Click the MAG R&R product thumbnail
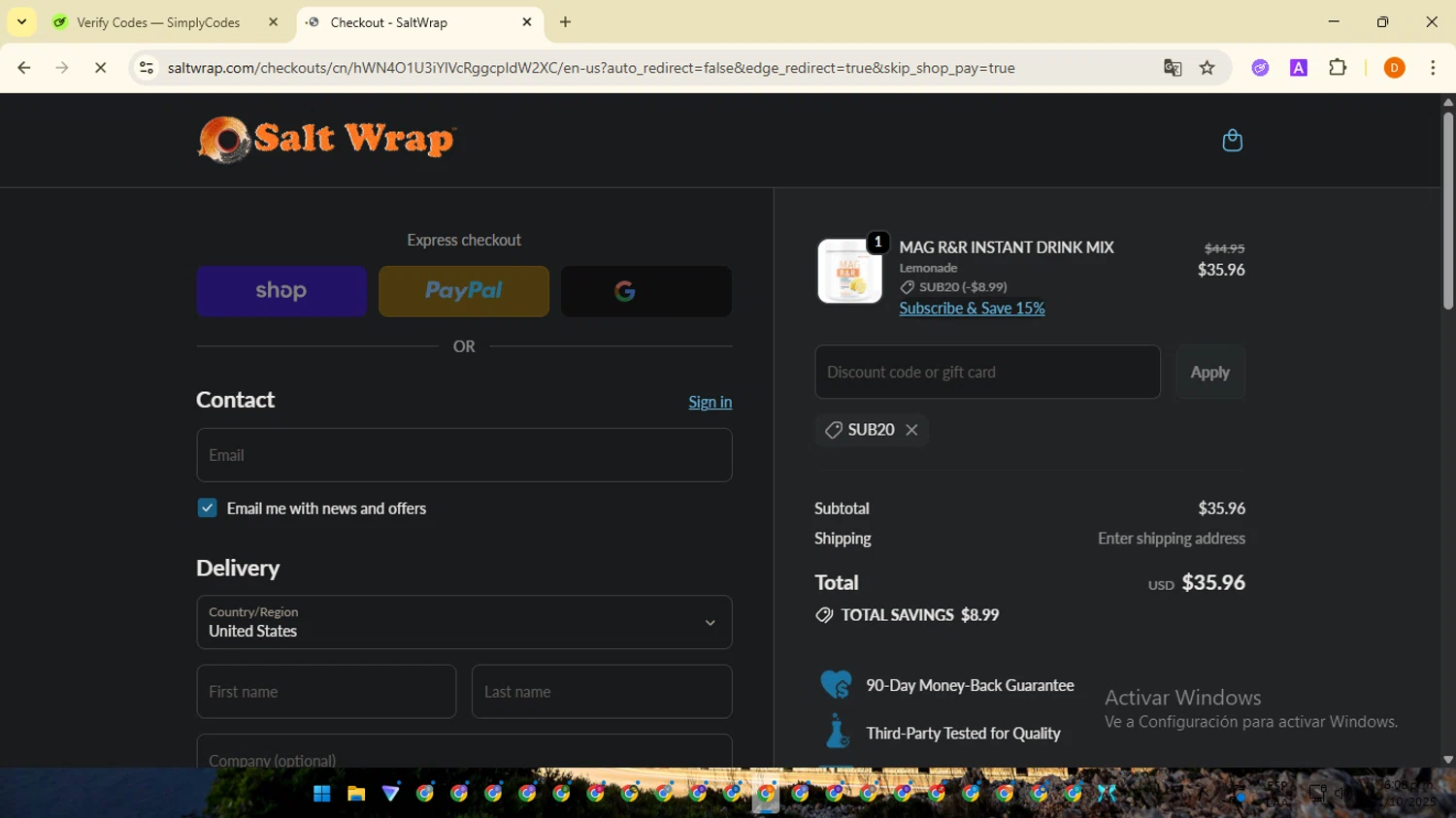The height and width of the screenshot is (818, 1456). tap(849, 272)
